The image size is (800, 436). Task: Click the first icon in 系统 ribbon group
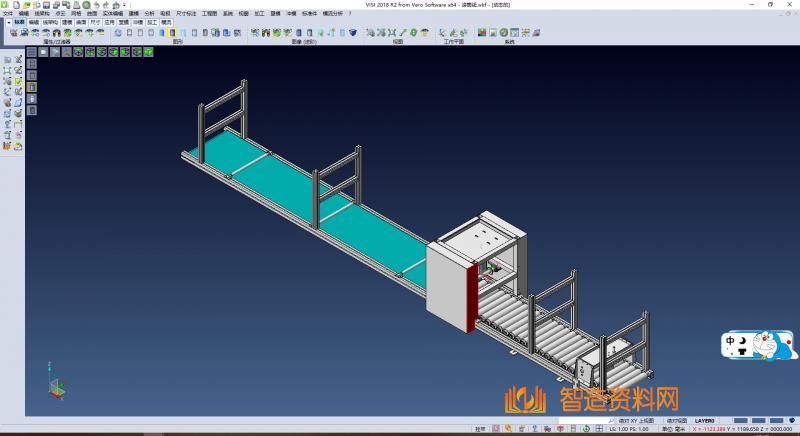click(482, 33)
